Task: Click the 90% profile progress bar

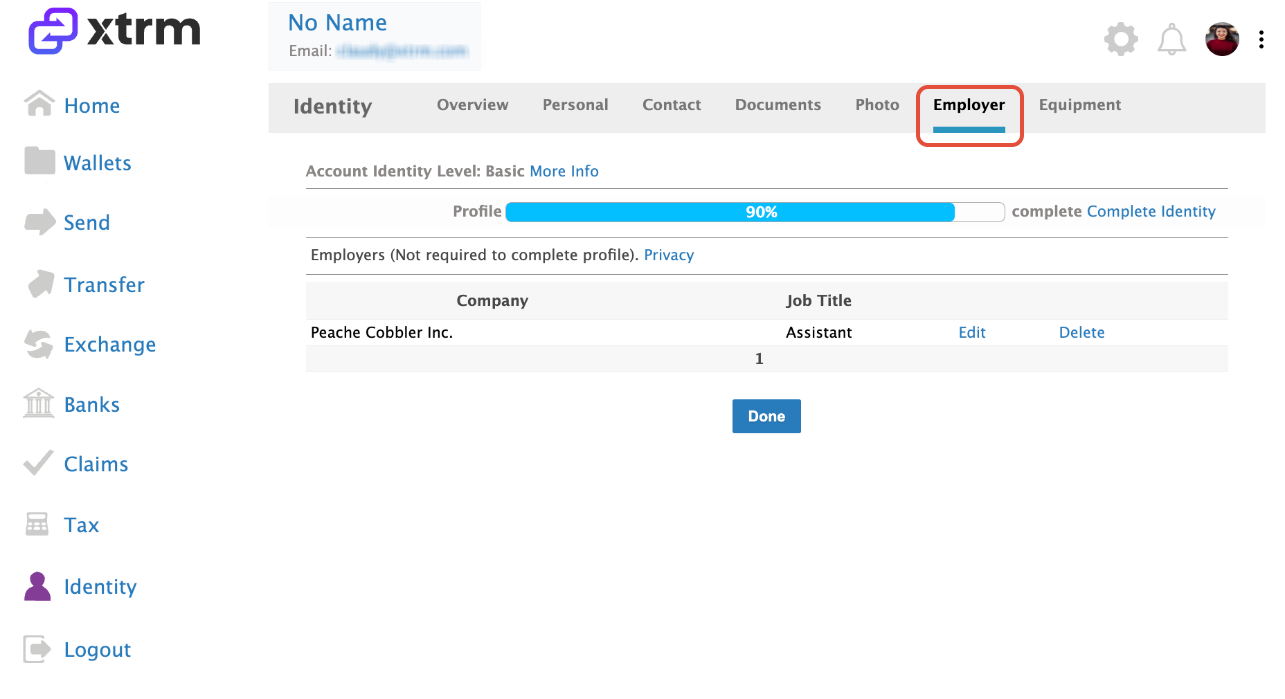Action: pyautogui.click(x=755, y=212)
